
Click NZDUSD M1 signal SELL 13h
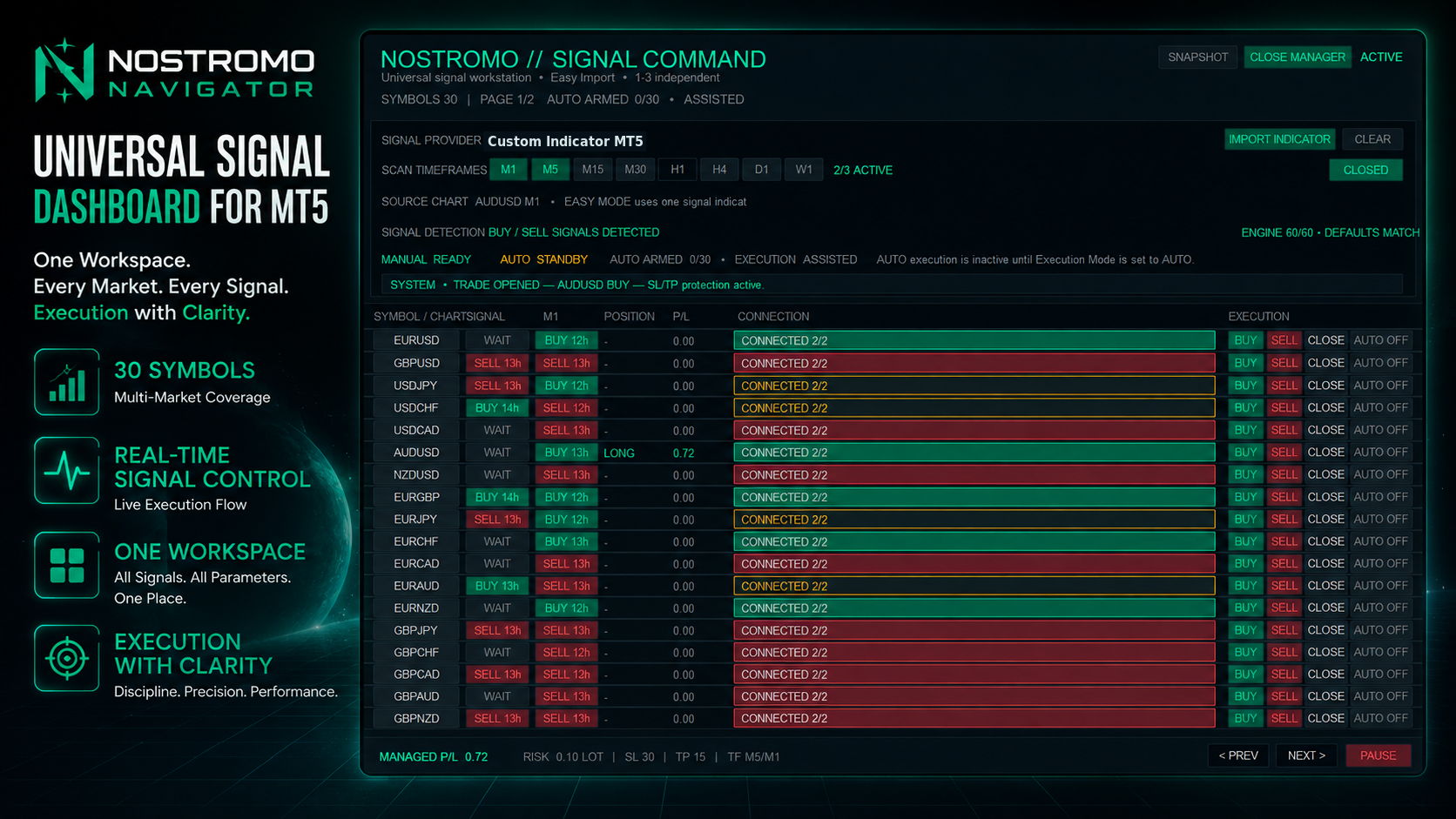pyautogui.click(x=566, y=475)
